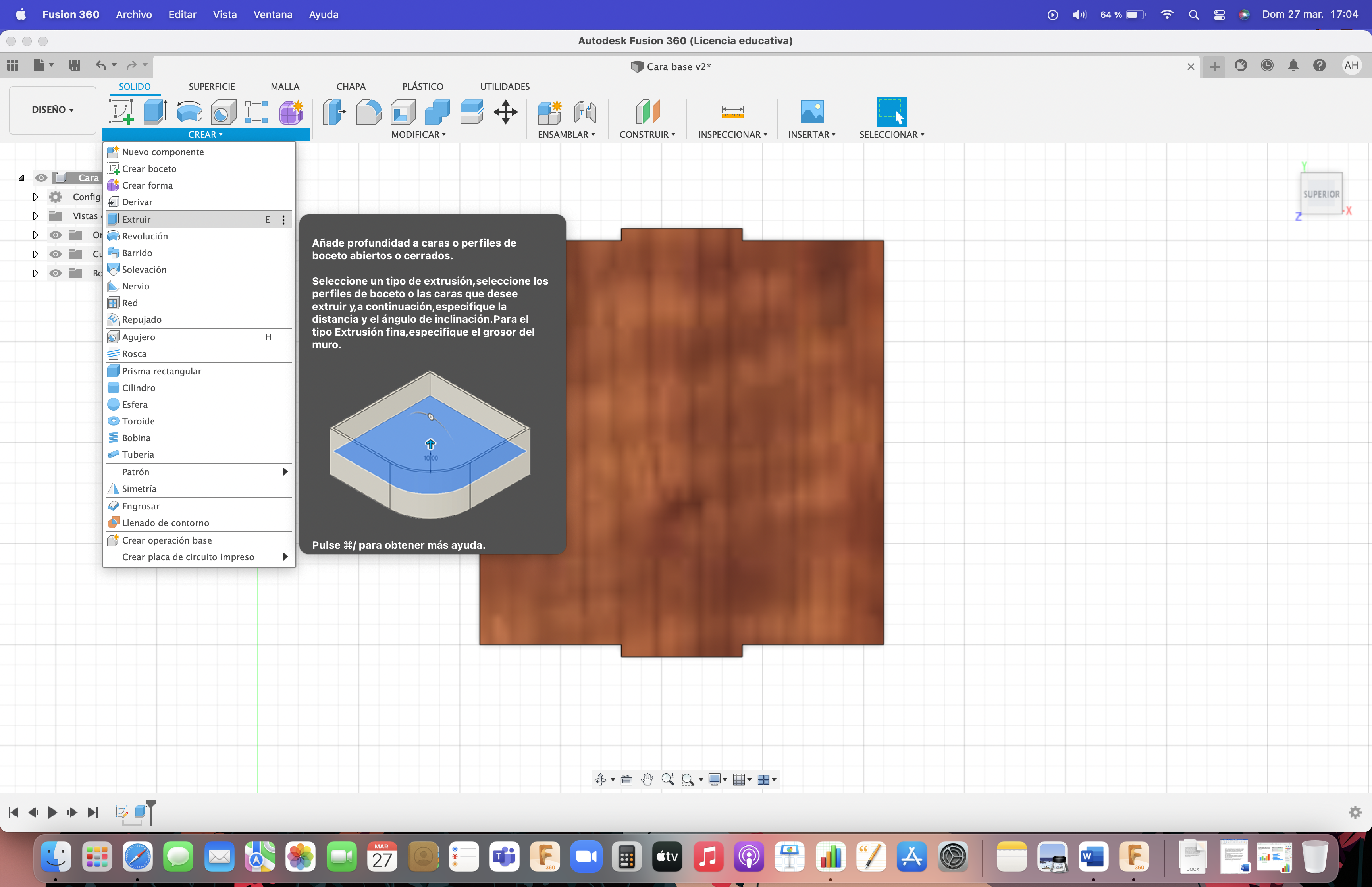
Task: Click the Pan hand navigation icon
Action: pyautogui.click(x=647, y=779)
